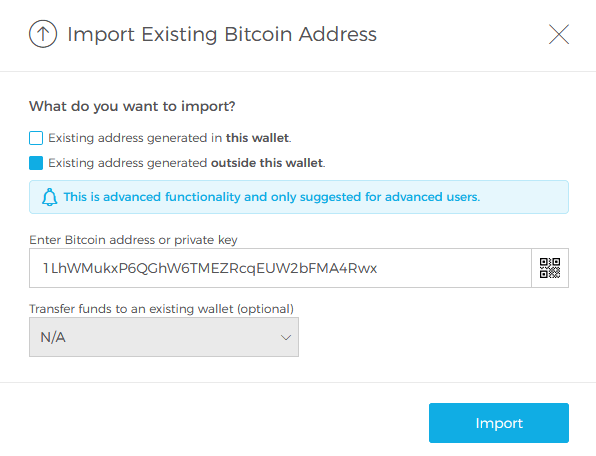Open the N/A transfer funds dropdown

pos(164,337)
